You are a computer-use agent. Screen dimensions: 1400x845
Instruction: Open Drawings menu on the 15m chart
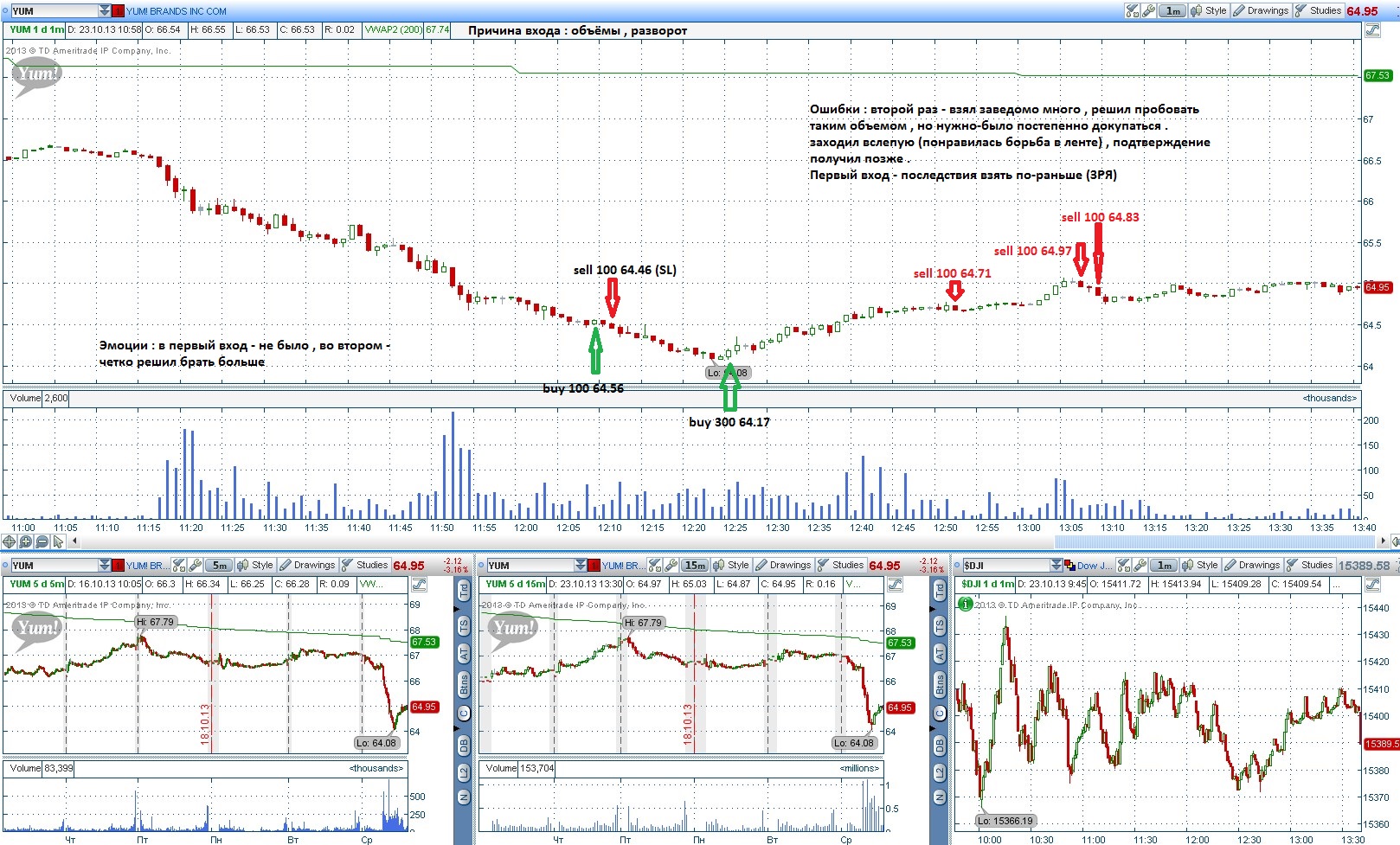click(783, 565)
